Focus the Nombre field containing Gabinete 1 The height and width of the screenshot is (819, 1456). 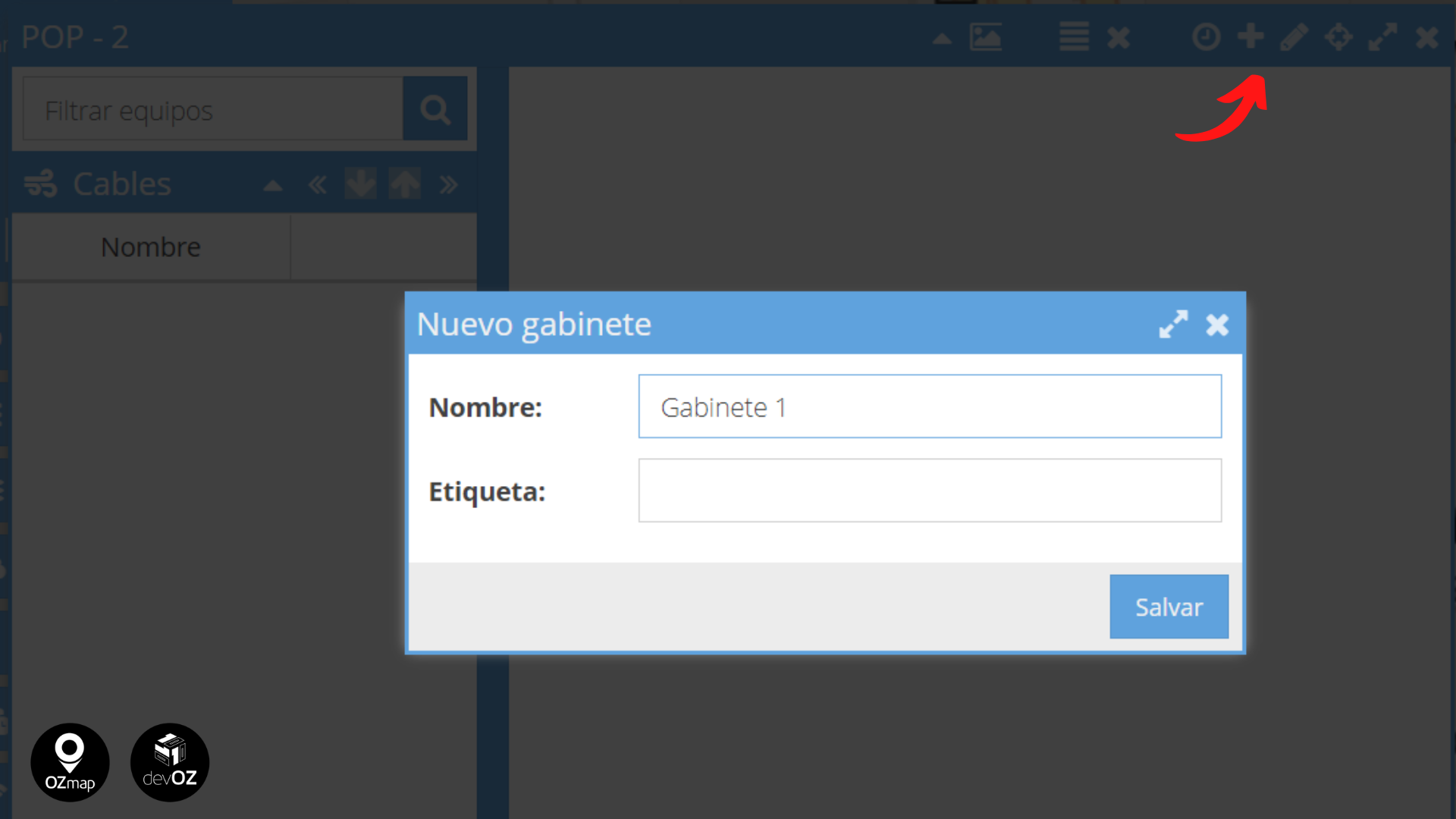pos(930,406)
